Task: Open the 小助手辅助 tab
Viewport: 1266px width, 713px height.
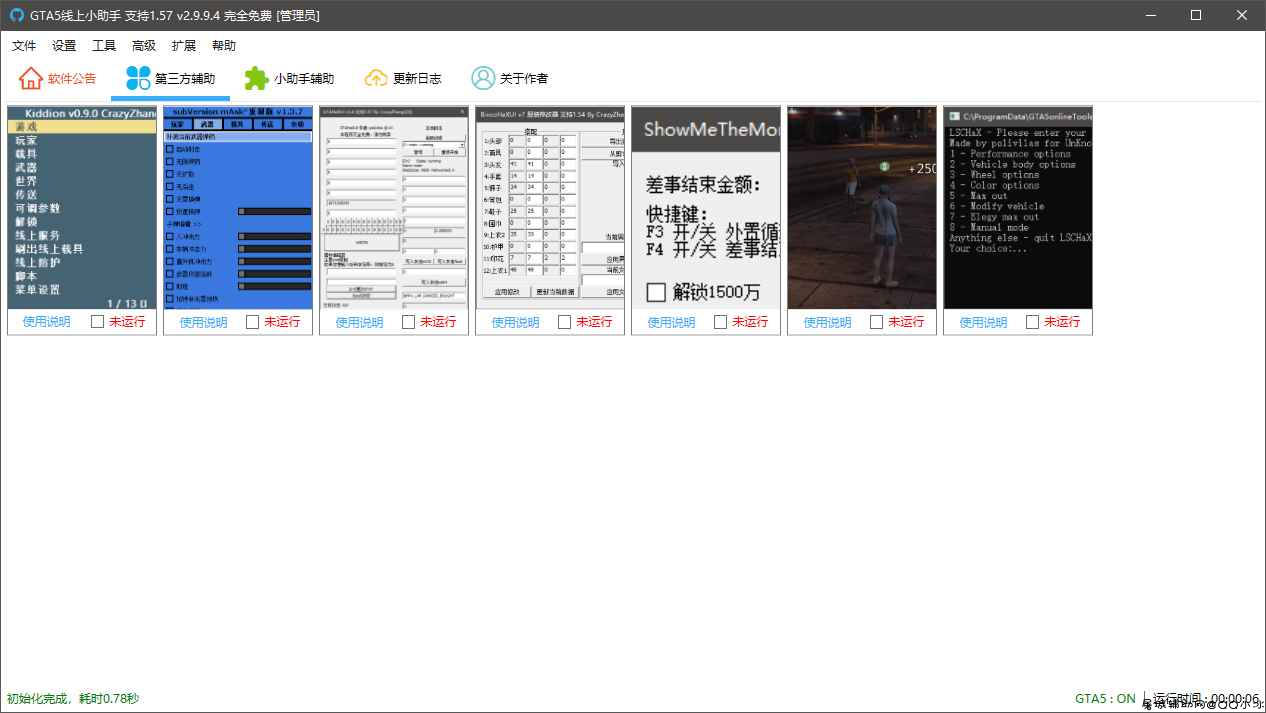Action: tap(290, 78)
